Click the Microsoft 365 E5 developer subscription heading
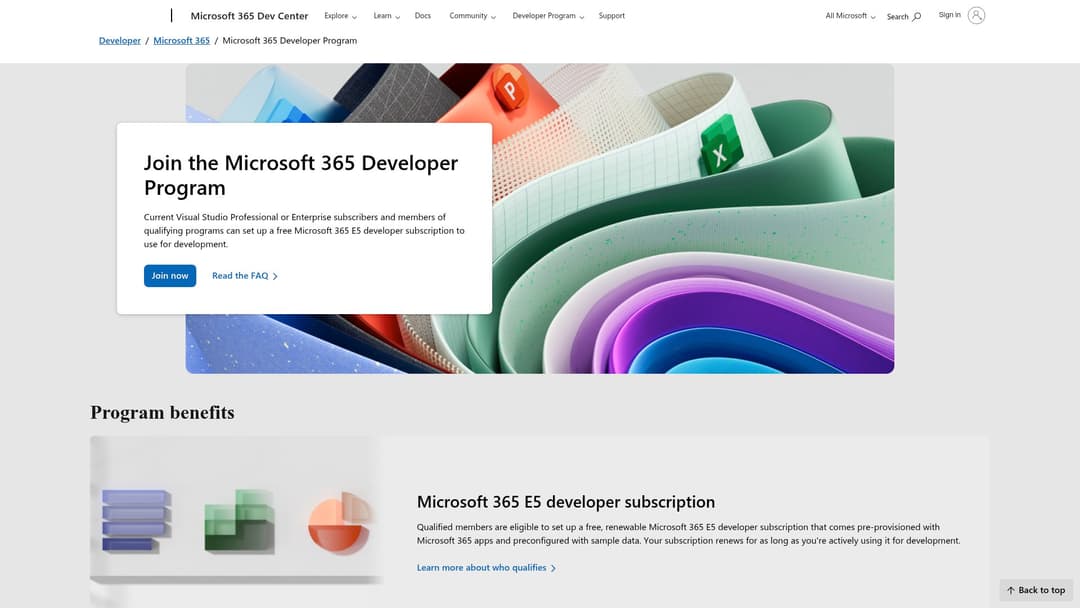 tap(565, 502)
